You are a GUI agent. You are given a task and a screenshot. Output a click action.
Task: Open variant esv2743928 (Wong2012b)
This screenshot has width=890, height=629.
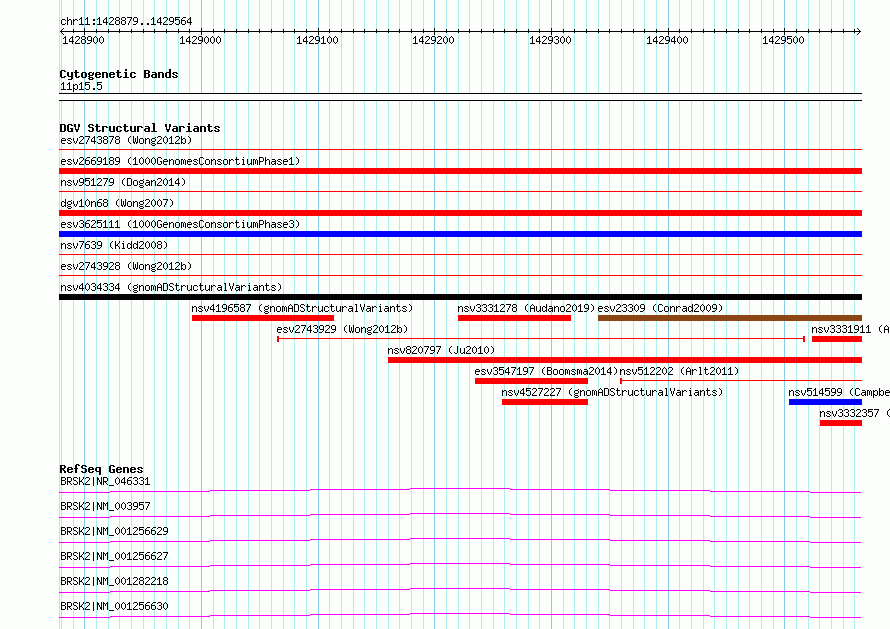tap(126, 266)
